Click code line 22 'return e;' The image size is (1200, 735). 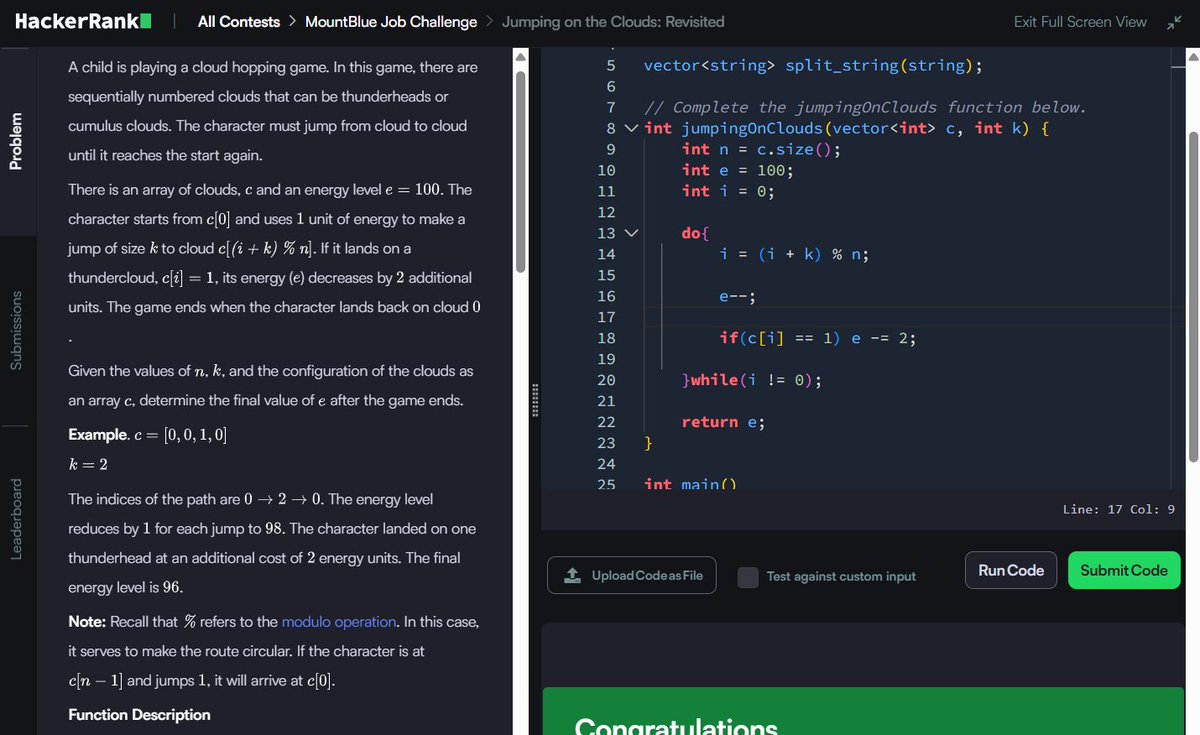coord(723,422)
